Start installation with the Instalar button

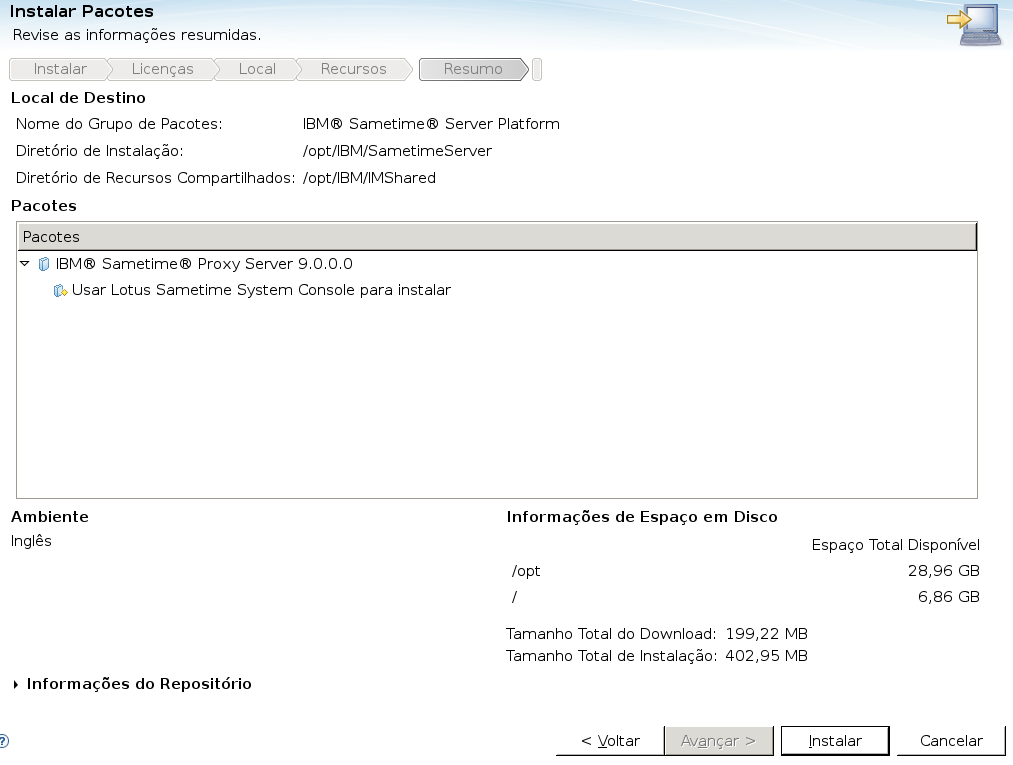click(x=835, y=741)
